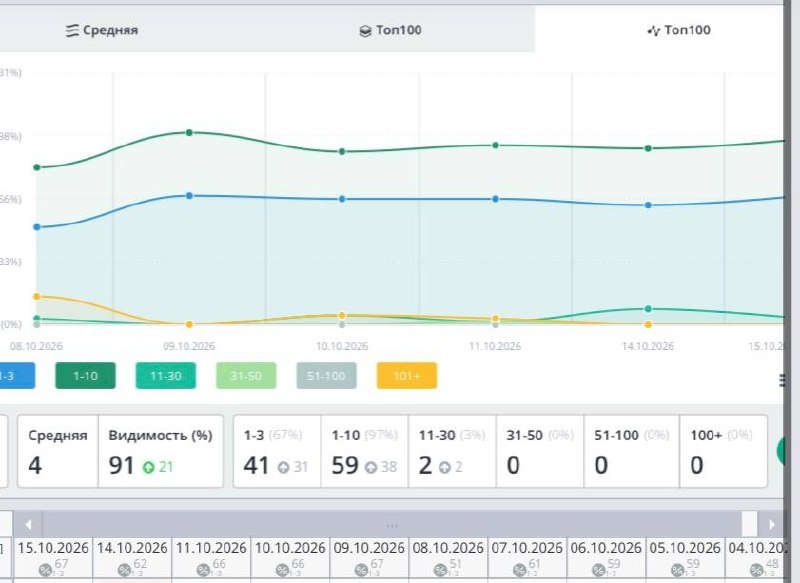Click the gray up-arrow next to 38
Screen dimensions: 800x583
[371, 467]
